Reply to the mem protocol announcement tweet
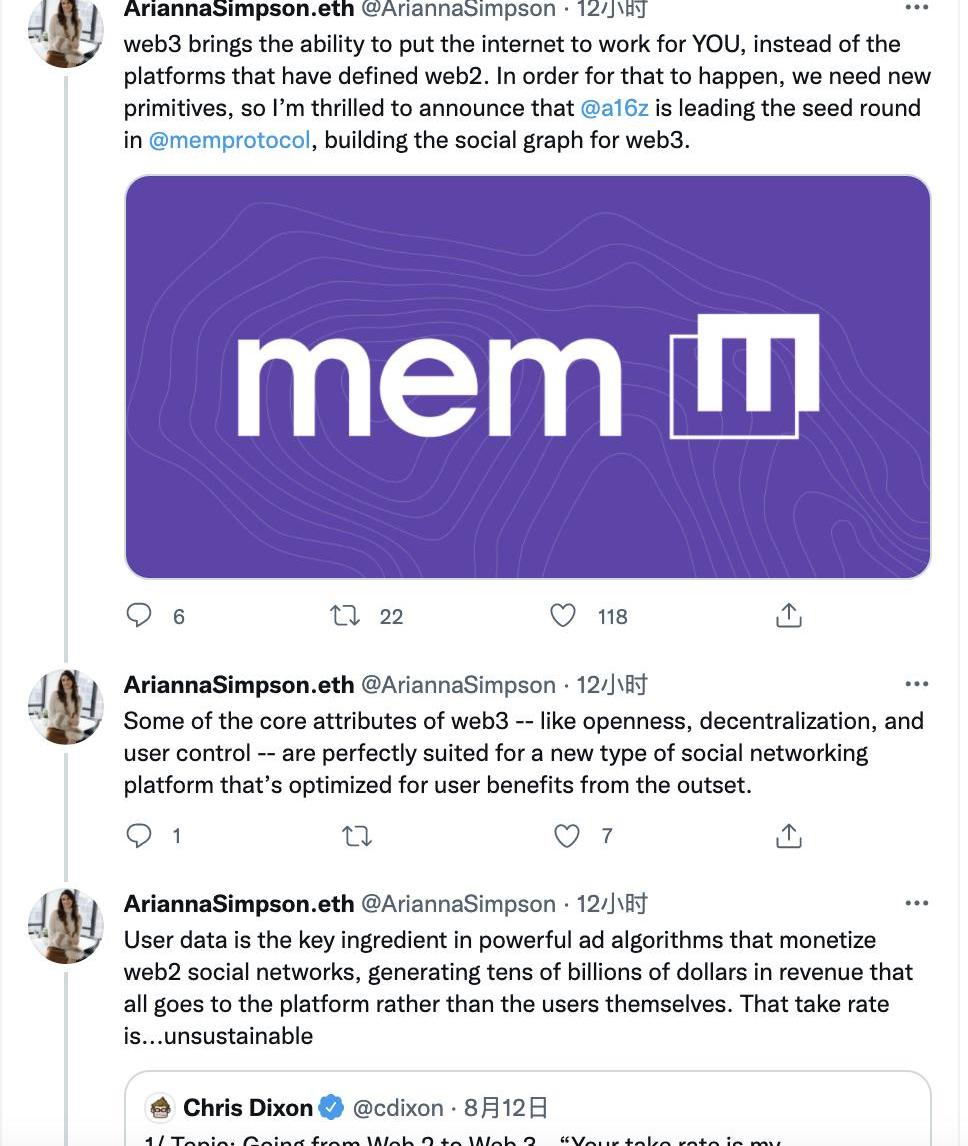968x1146 pixels. pyautogui.click(x=139, y=615)
